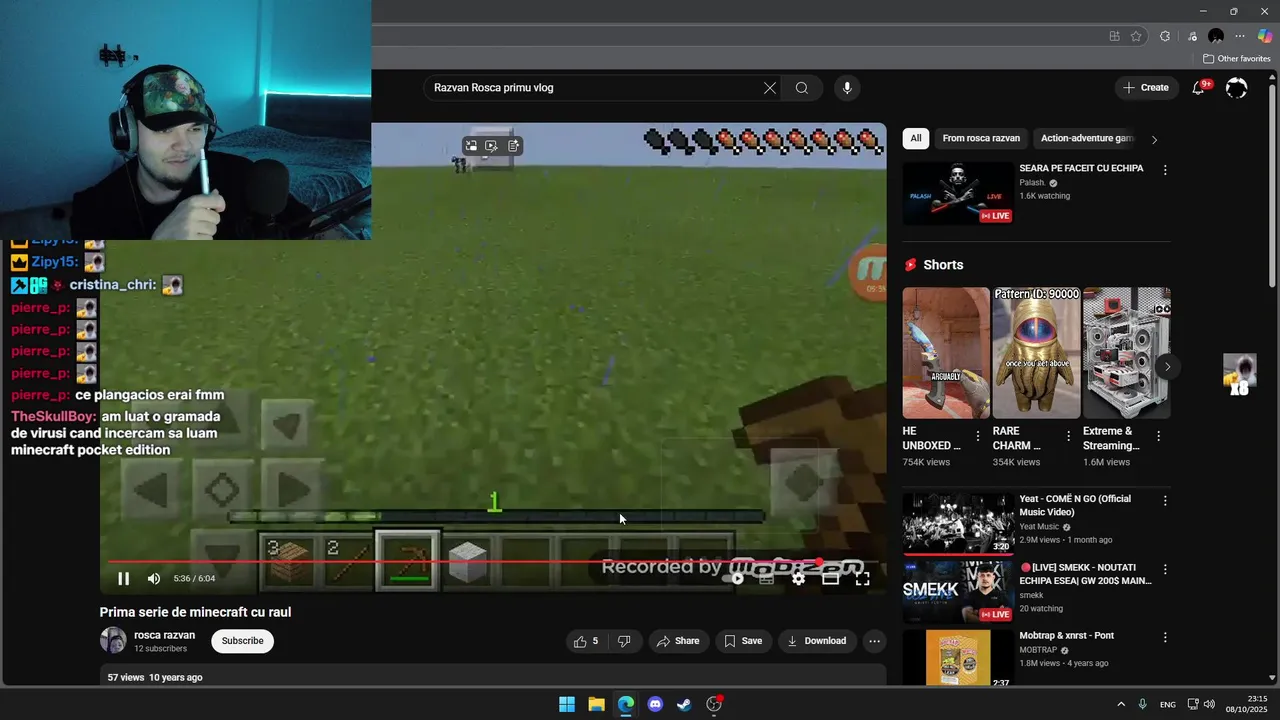Screen dimensions: 1280x720
Task: Open Discord from taskbar
Action: tap(655, 704)
